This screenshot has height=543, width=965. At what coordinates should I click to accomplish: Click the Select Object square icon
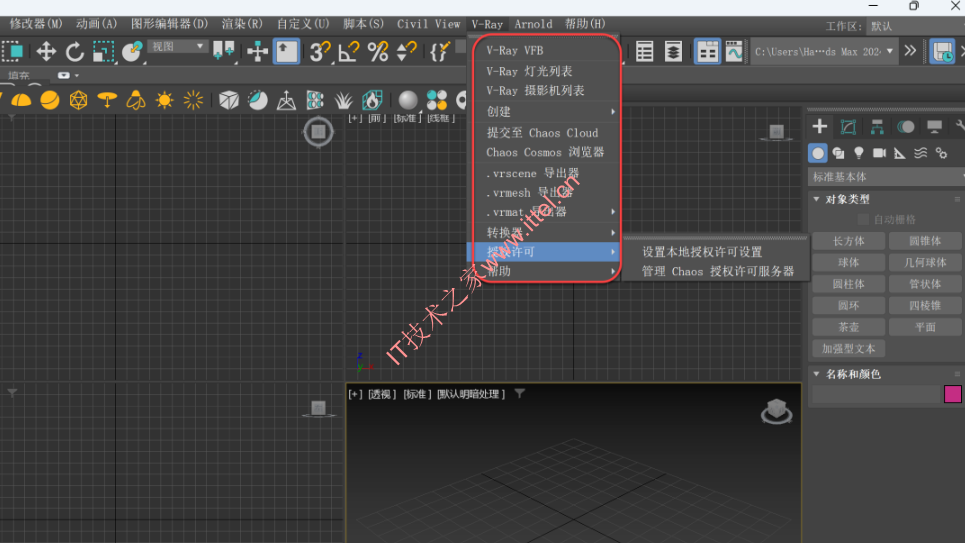pos(13,52)
